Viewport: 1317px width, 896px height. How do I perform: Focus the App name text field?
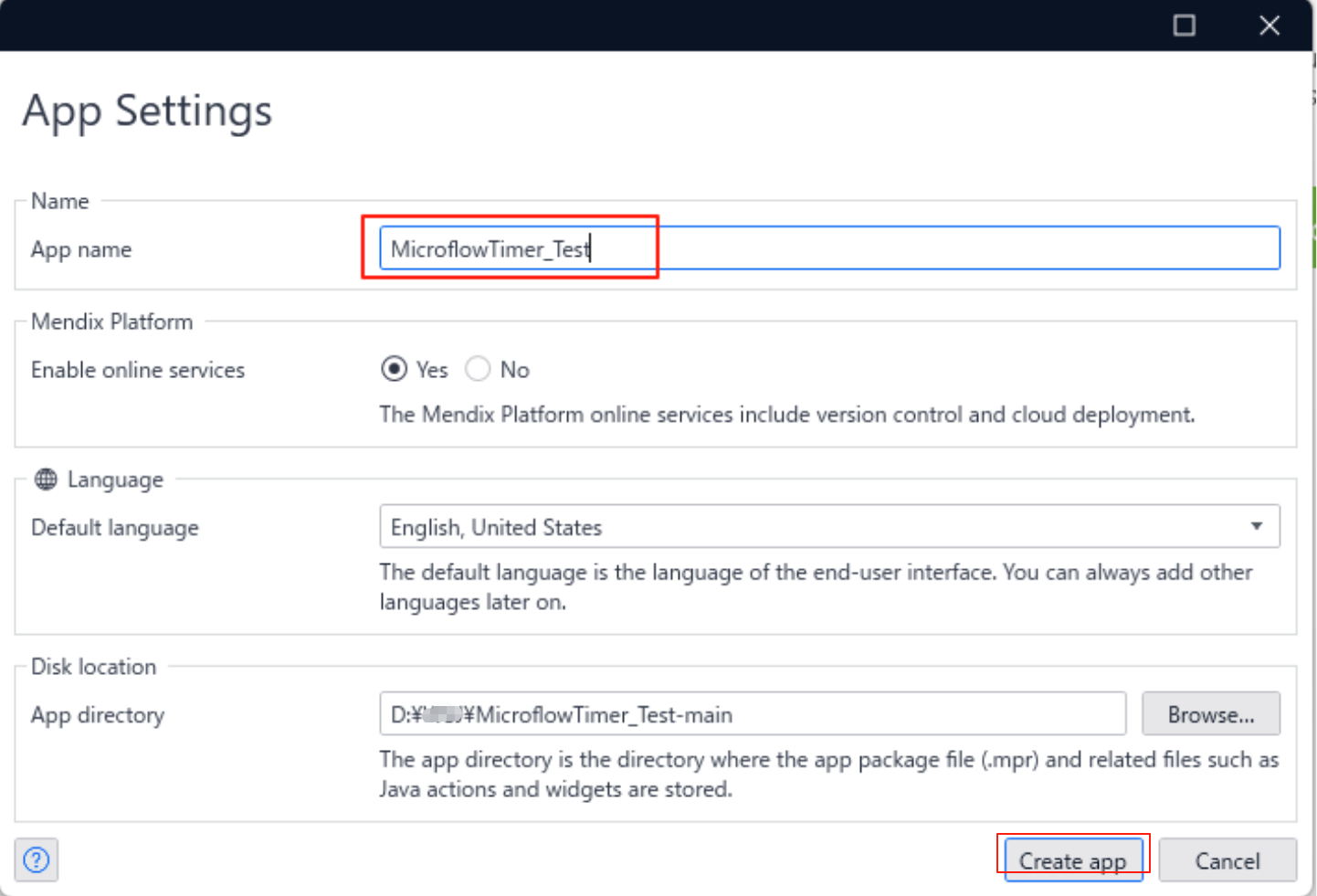[829, 248]
